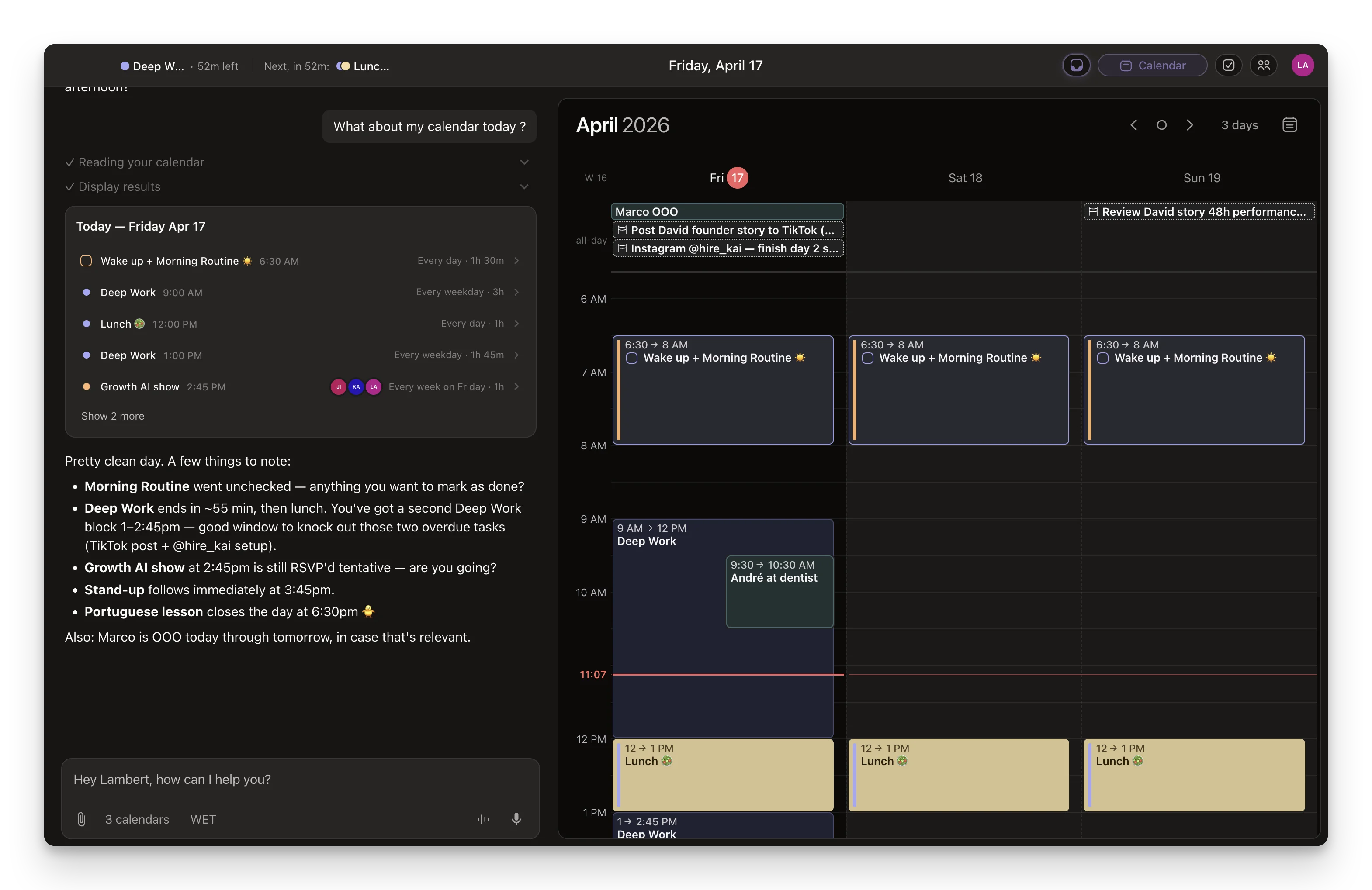The height and width of the screenshot is (890, 1372).
Task: Start voice dictation with microphone icon
Action: coord(516,819)
